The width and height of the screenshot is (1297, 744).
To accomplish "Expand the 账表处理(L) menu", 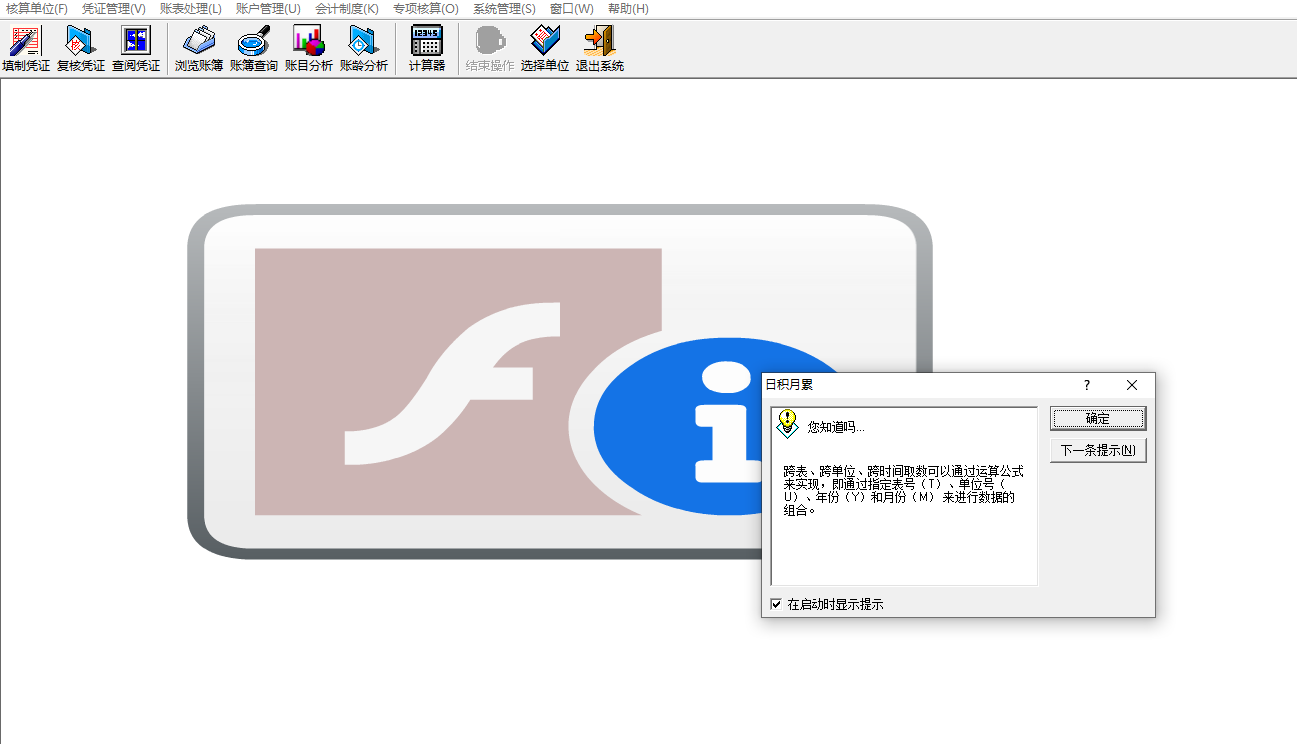I will pyautogui.click(x=190, y=9).
